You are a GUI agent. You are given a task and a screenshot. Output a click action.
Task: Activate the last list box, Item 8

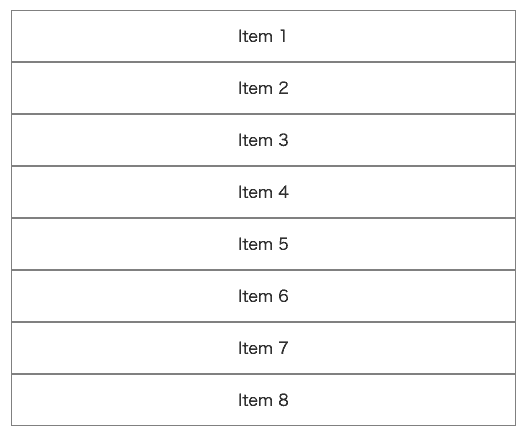[263, 400]
